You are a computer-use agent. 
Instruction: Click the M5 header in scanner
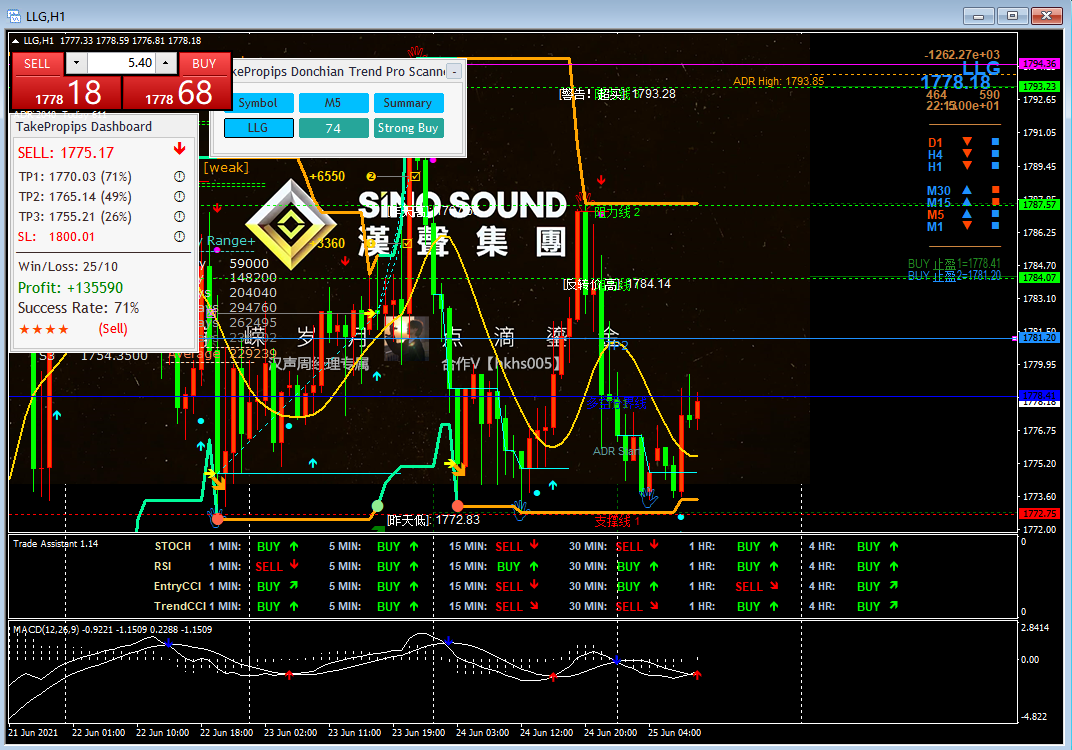pos(333,103)
